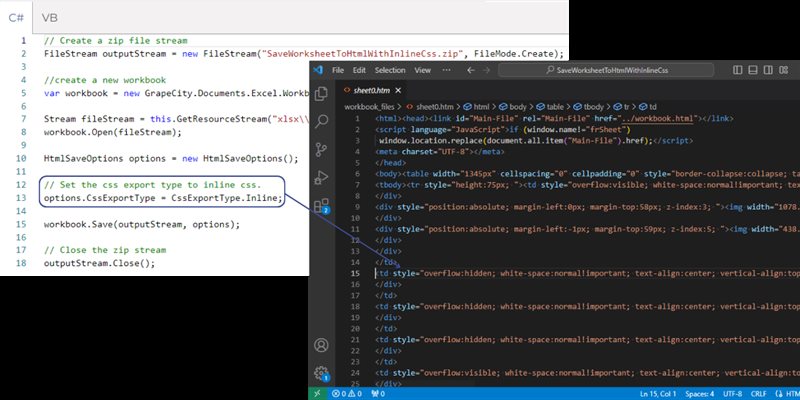Viewport: 800px width, 400px height.
Task: Click td element in the breadcrumb
Action: [x=648, y=107]
